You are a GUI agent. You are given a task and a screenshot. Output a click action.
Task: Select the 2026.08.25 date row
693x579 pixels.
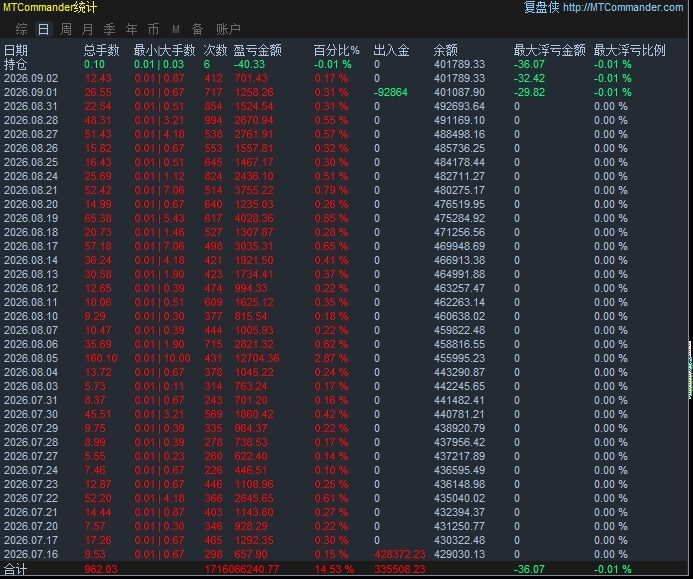pos(31,162)
